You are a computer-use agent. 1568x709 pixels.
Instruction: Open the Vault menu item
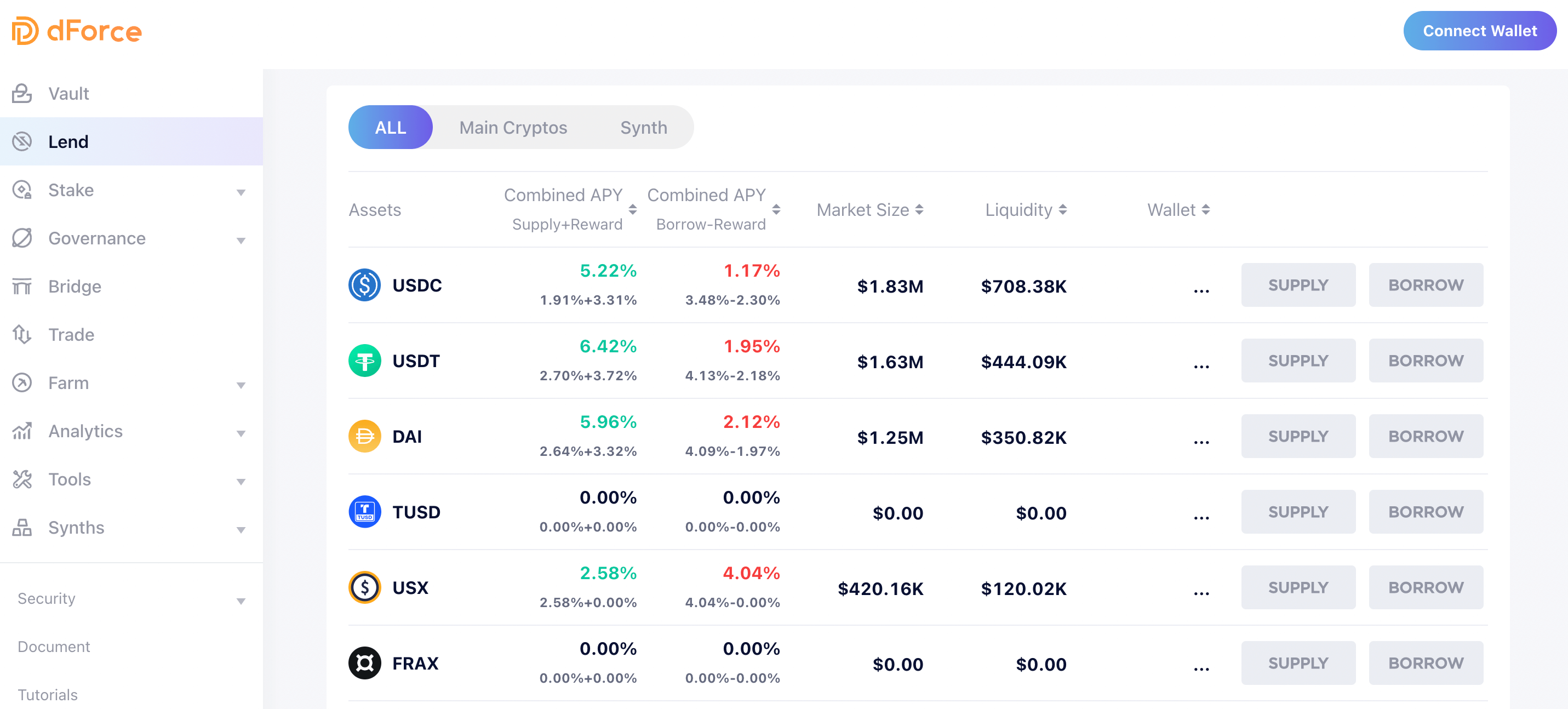131,93
